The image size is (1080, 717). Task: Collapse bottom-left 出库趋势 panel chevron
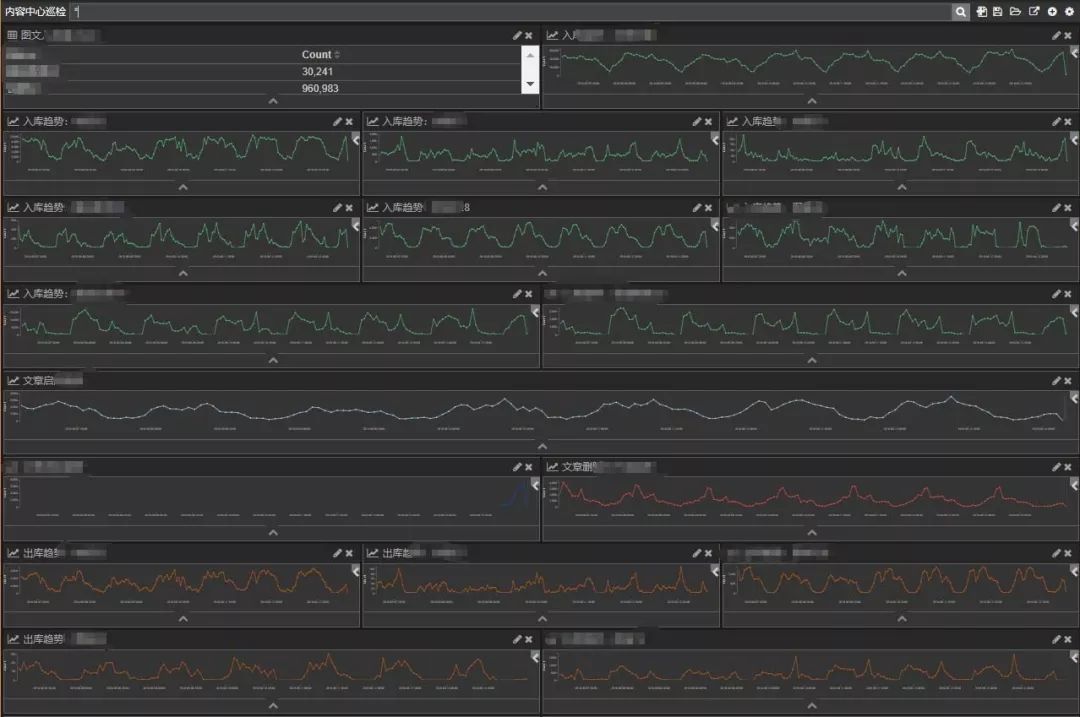point(273,705)
